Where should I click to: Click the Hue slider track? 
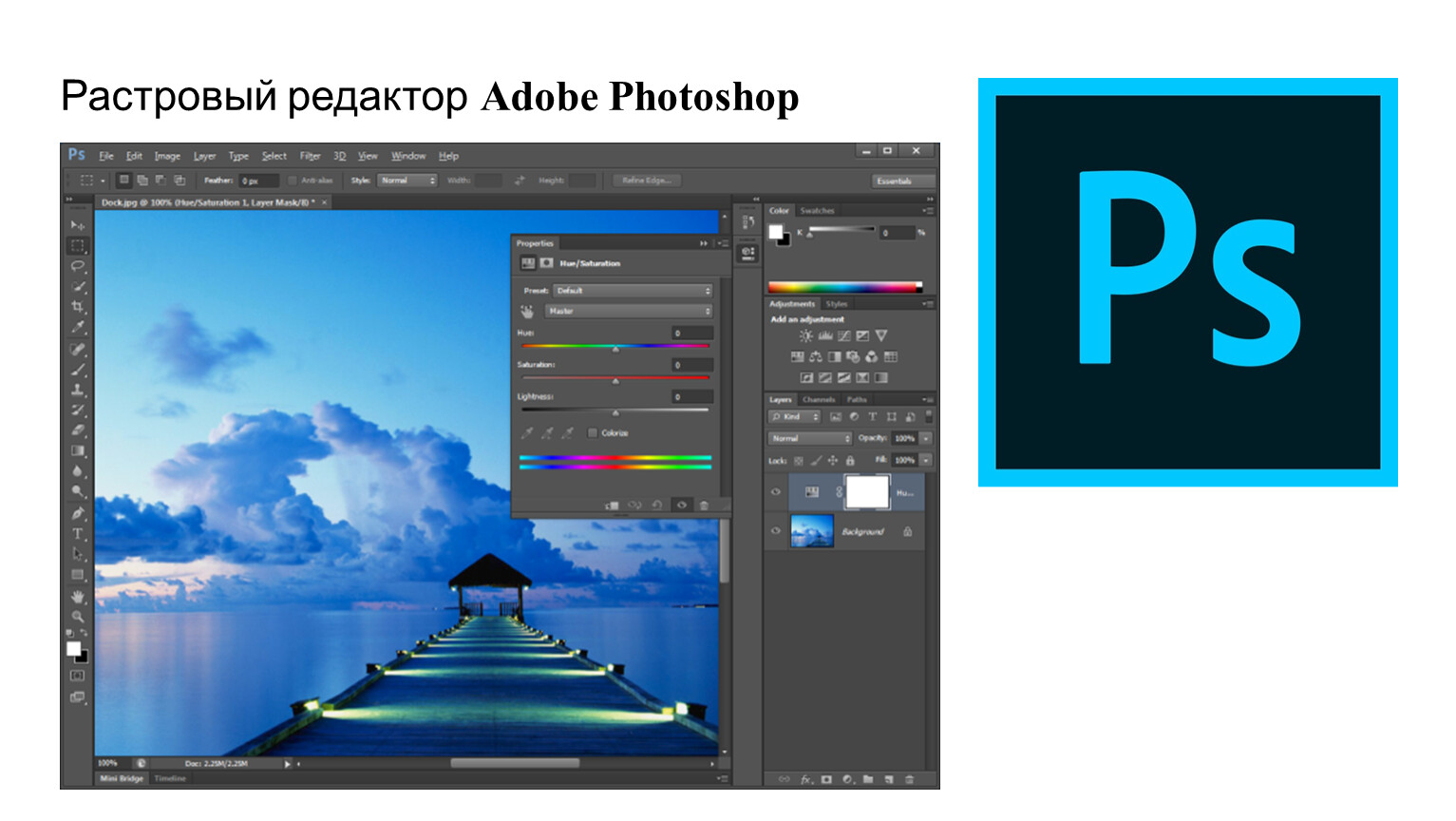tap(615, 346)
